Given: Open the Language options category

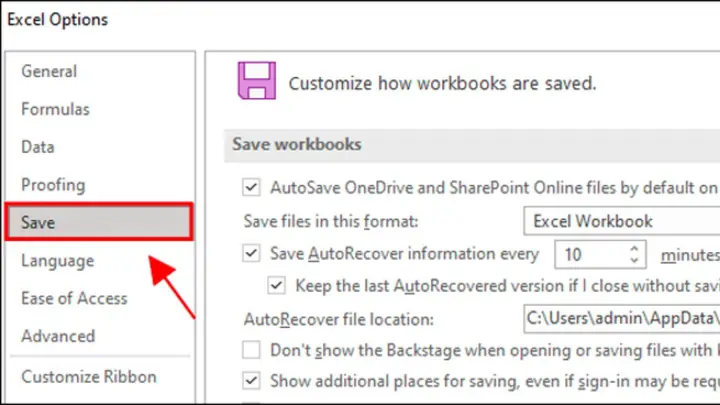Looking at the screenshot, I should [58, 261].
